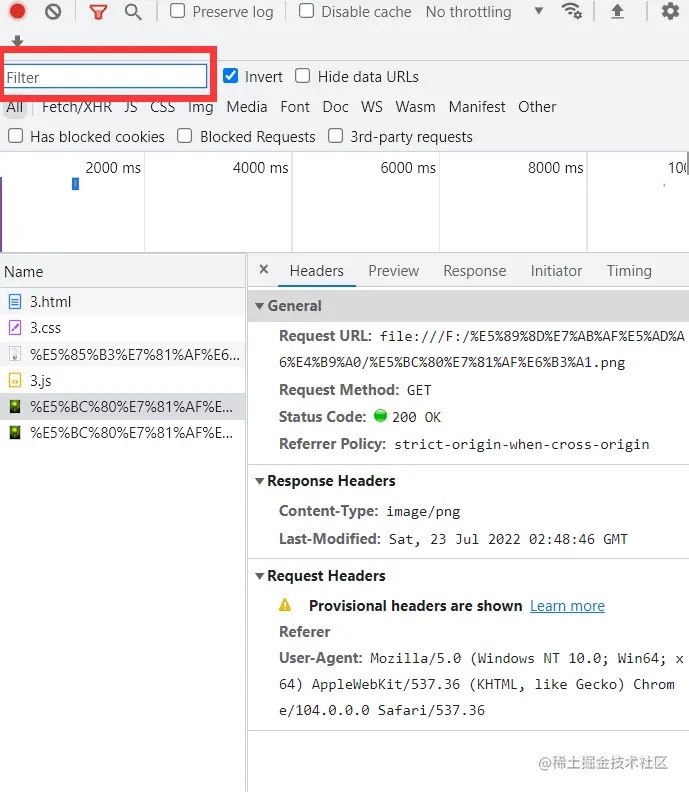Switch to the Preview tab
The height and width of the screenshot is (792, 689).
coord(393,271)
